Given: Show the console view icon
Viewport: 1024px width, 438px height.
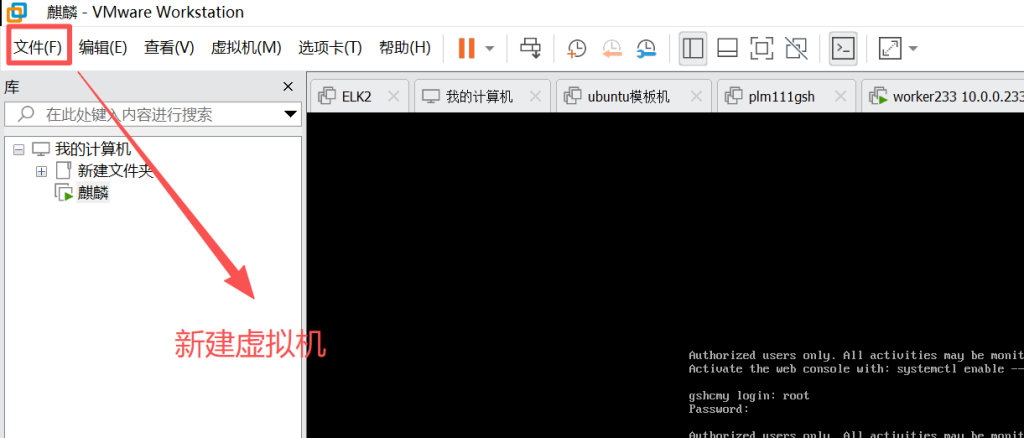Looking at the screenshot, I should (x=844, y=48).
